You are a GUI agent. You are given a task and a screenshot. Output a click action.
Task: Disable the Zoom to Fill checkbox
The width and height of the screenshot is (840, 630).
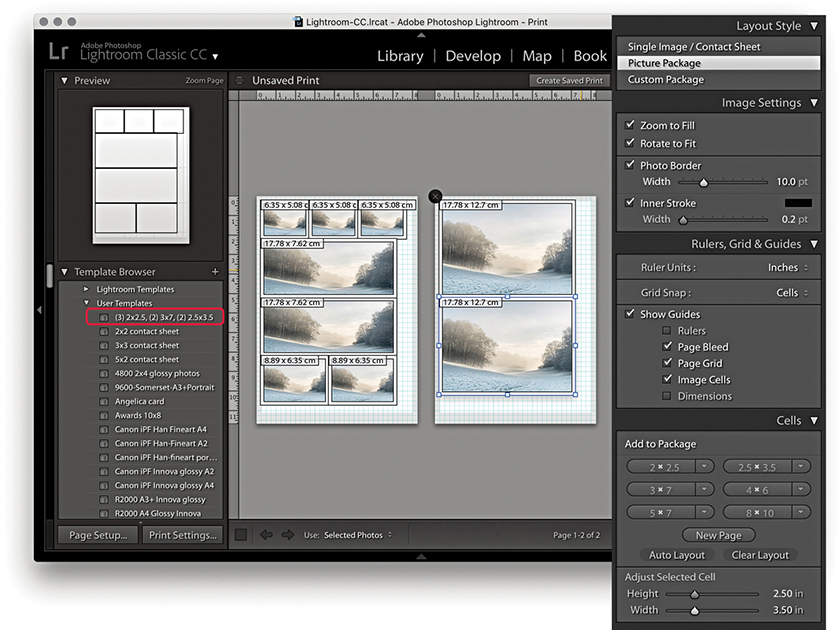click(x=629, y=125)
